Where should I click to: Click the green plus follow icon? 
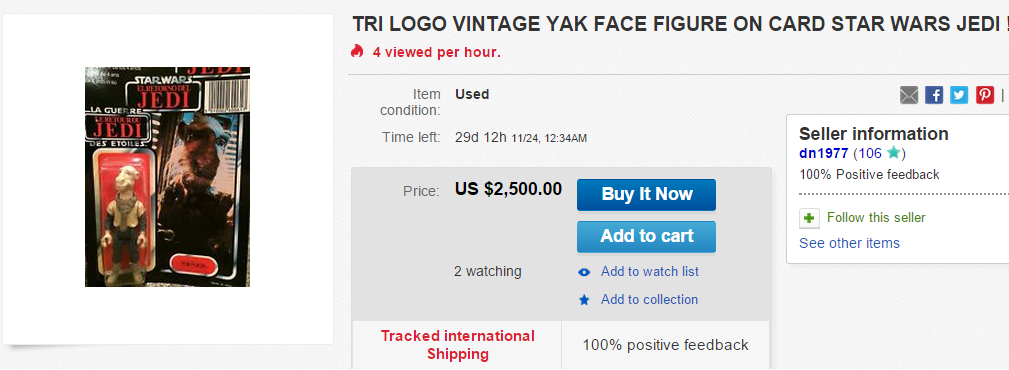coord(810,218)
